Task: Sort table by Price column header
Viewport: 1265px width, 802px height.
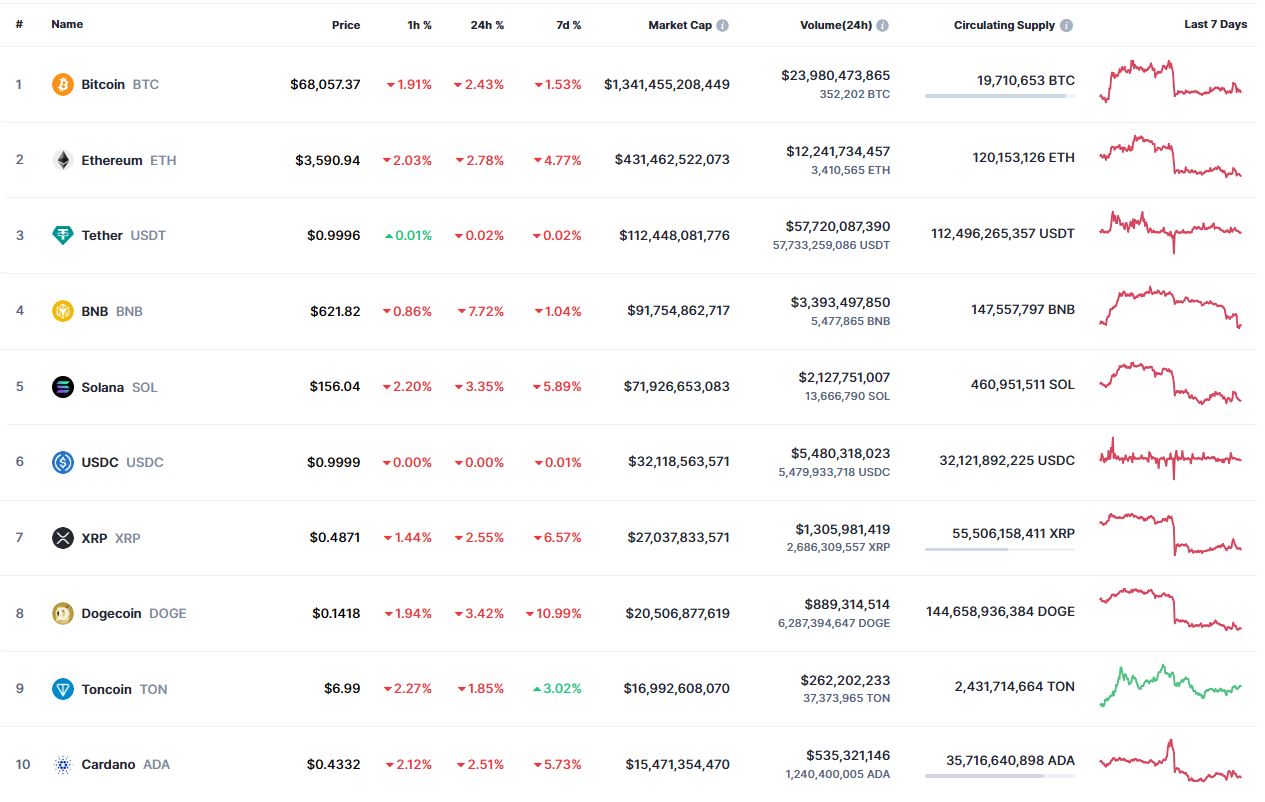Action: (x=346, y=25)
